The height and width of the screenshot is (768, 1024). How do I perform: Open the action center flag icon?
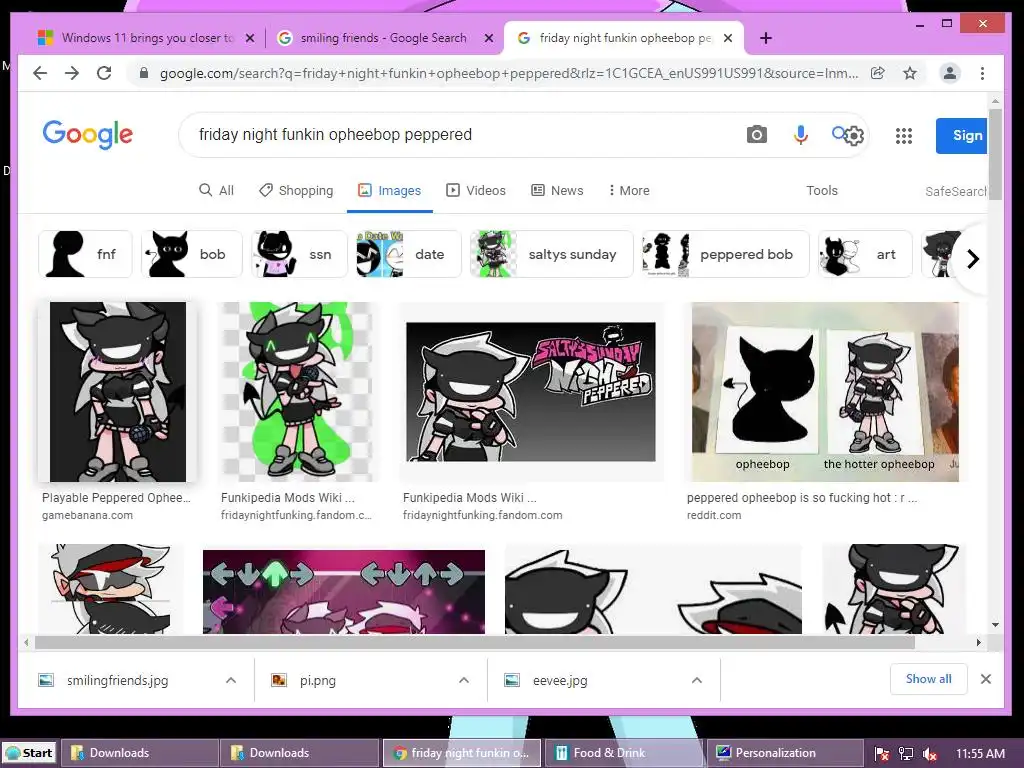tap(882, 754)
